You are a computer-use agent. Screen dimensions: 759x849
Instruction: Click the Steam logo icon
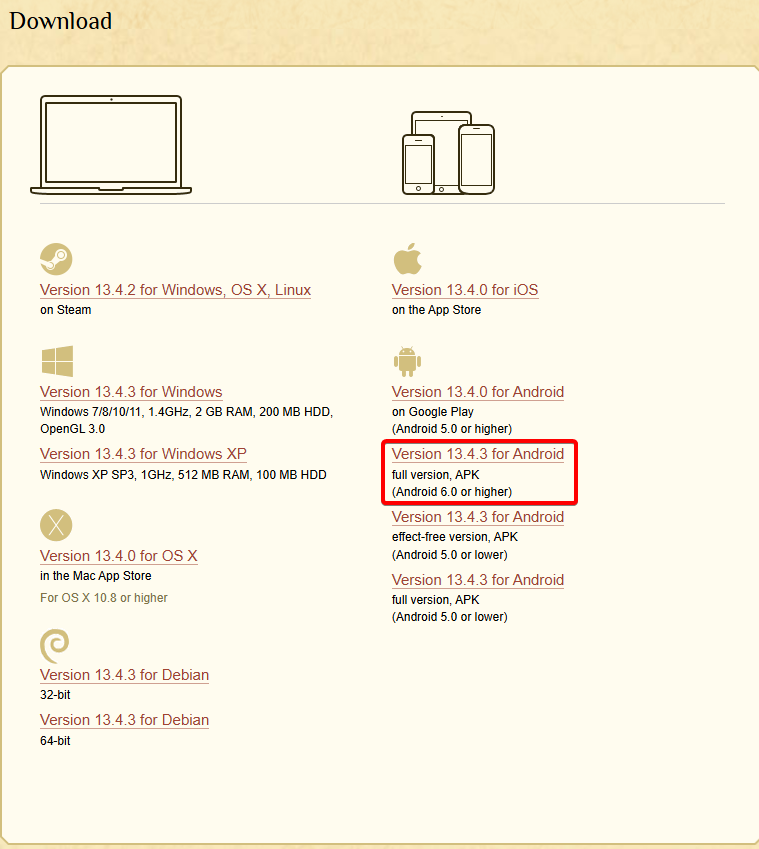pos(56,259)
